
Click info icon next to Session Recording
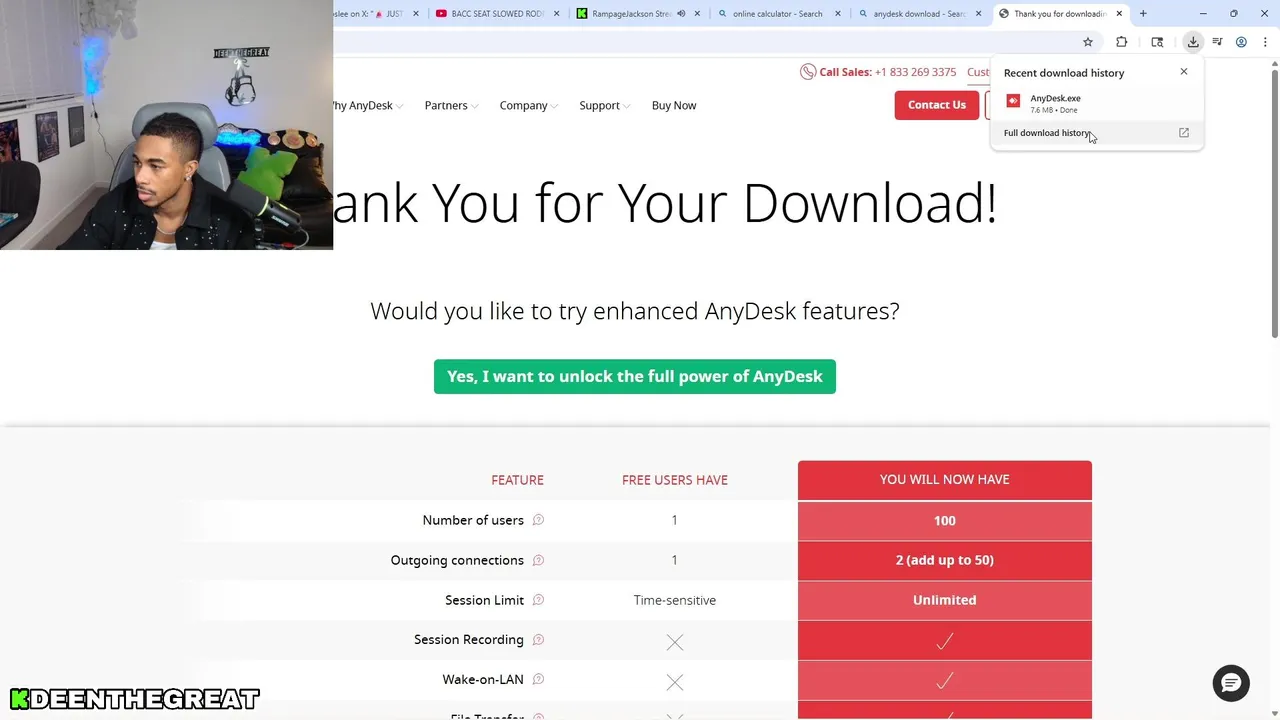point(538,640)
